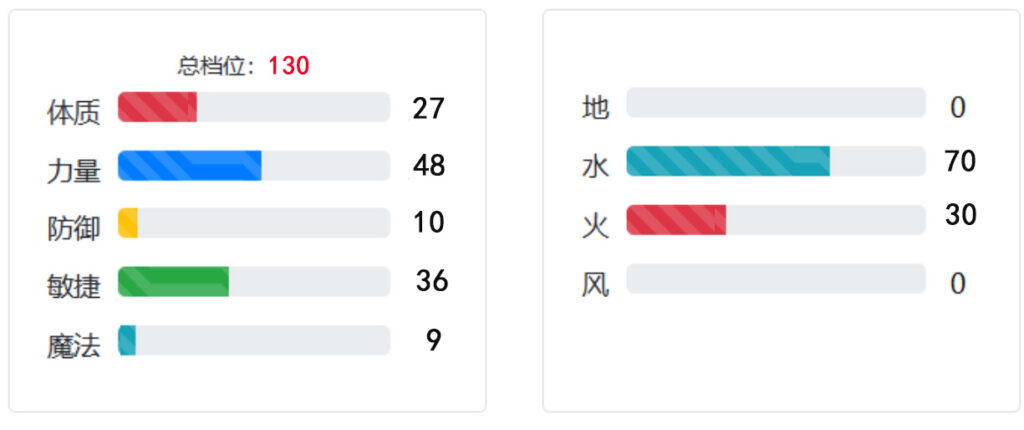Click the red 体质 progress bar
The height and width of the screenshot is (430, 1024).
(254, 107)
